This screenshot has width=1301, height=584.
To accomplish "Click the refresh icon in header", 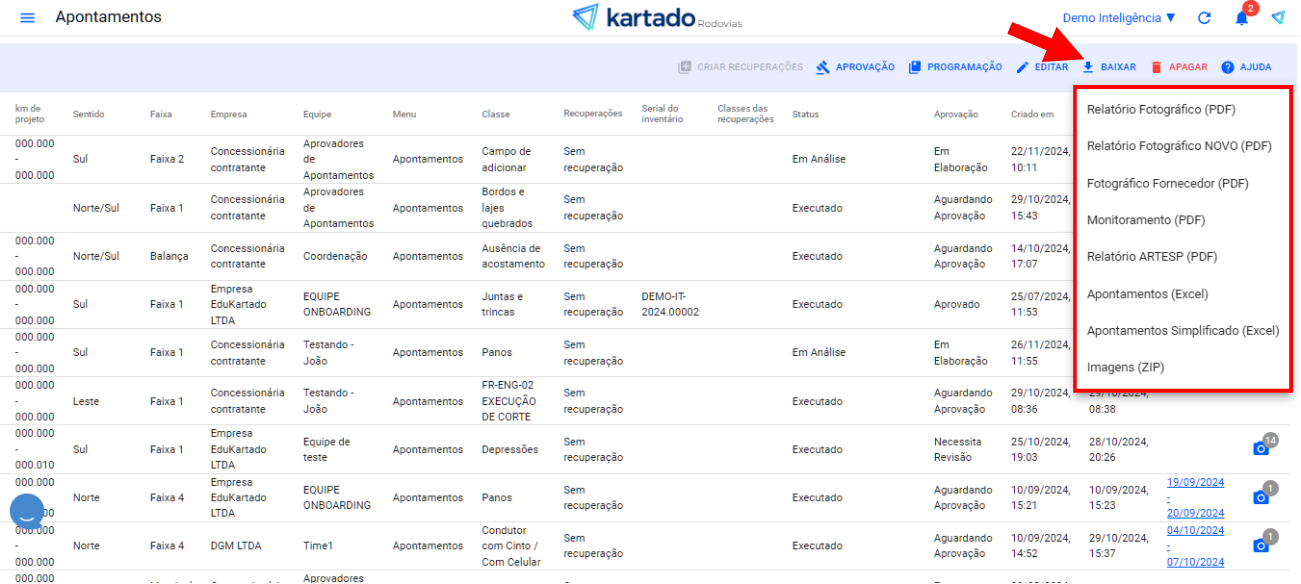I will coord(1204,18).
